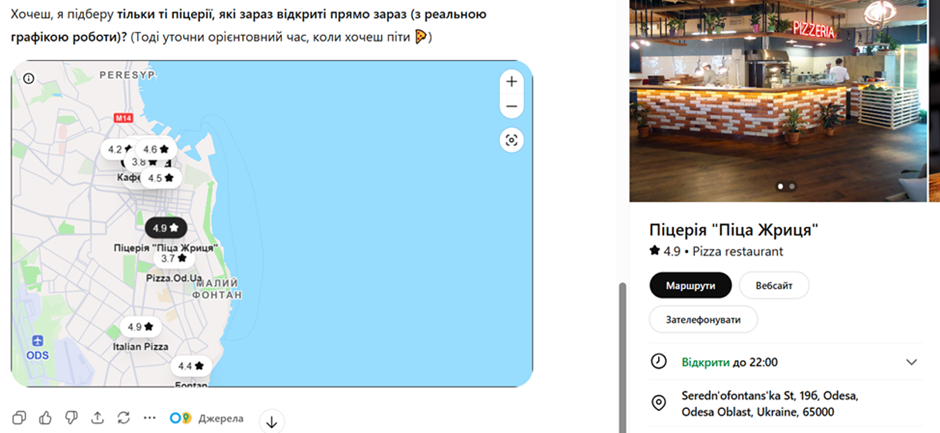Image resolution: width=940 pixels, height=433 pixels.
Task: Click the regenerate response icon
Action: [123, 417]
